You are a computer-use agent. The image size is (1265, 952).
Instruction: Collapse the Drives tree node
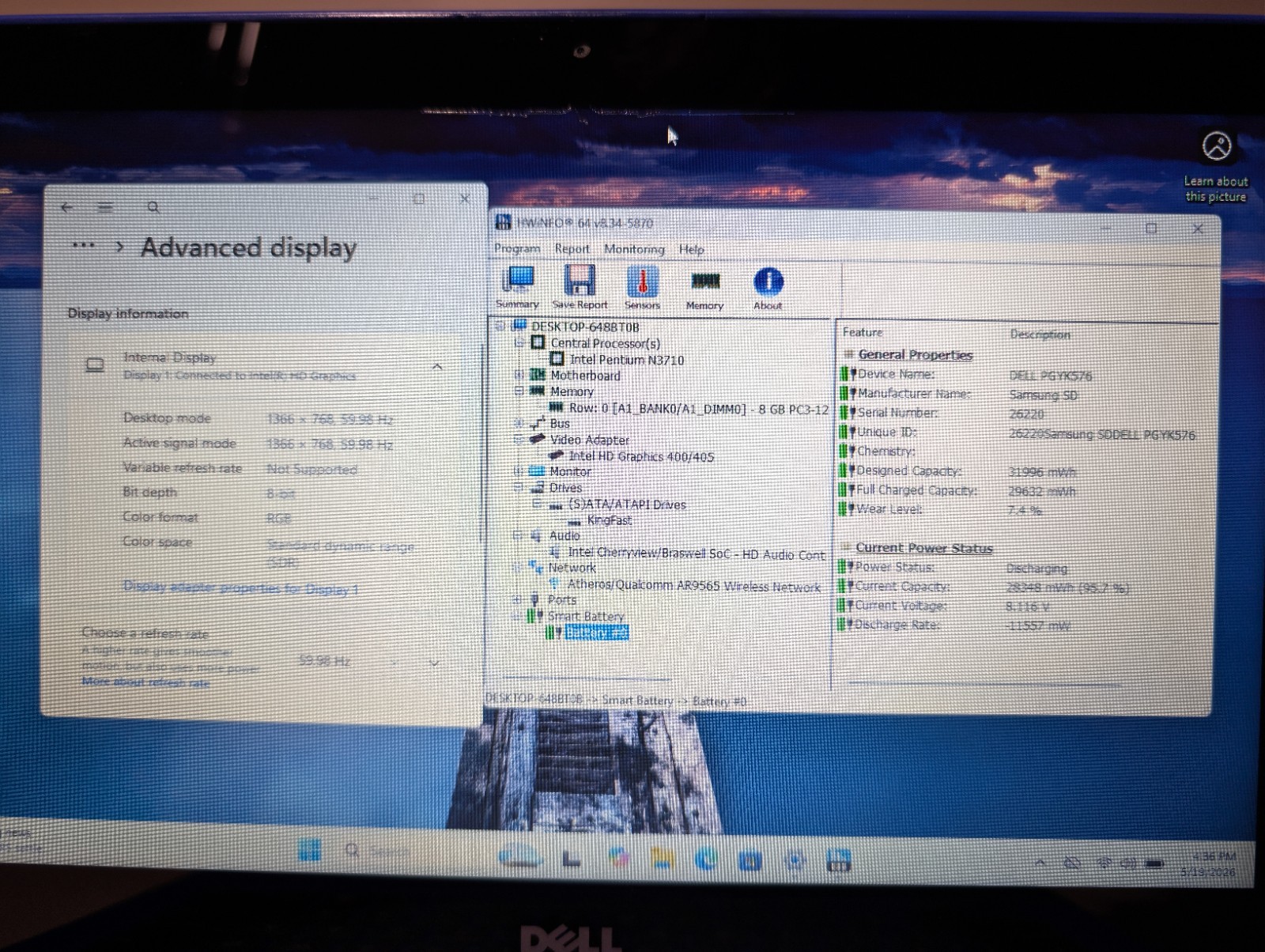point(519,487)
